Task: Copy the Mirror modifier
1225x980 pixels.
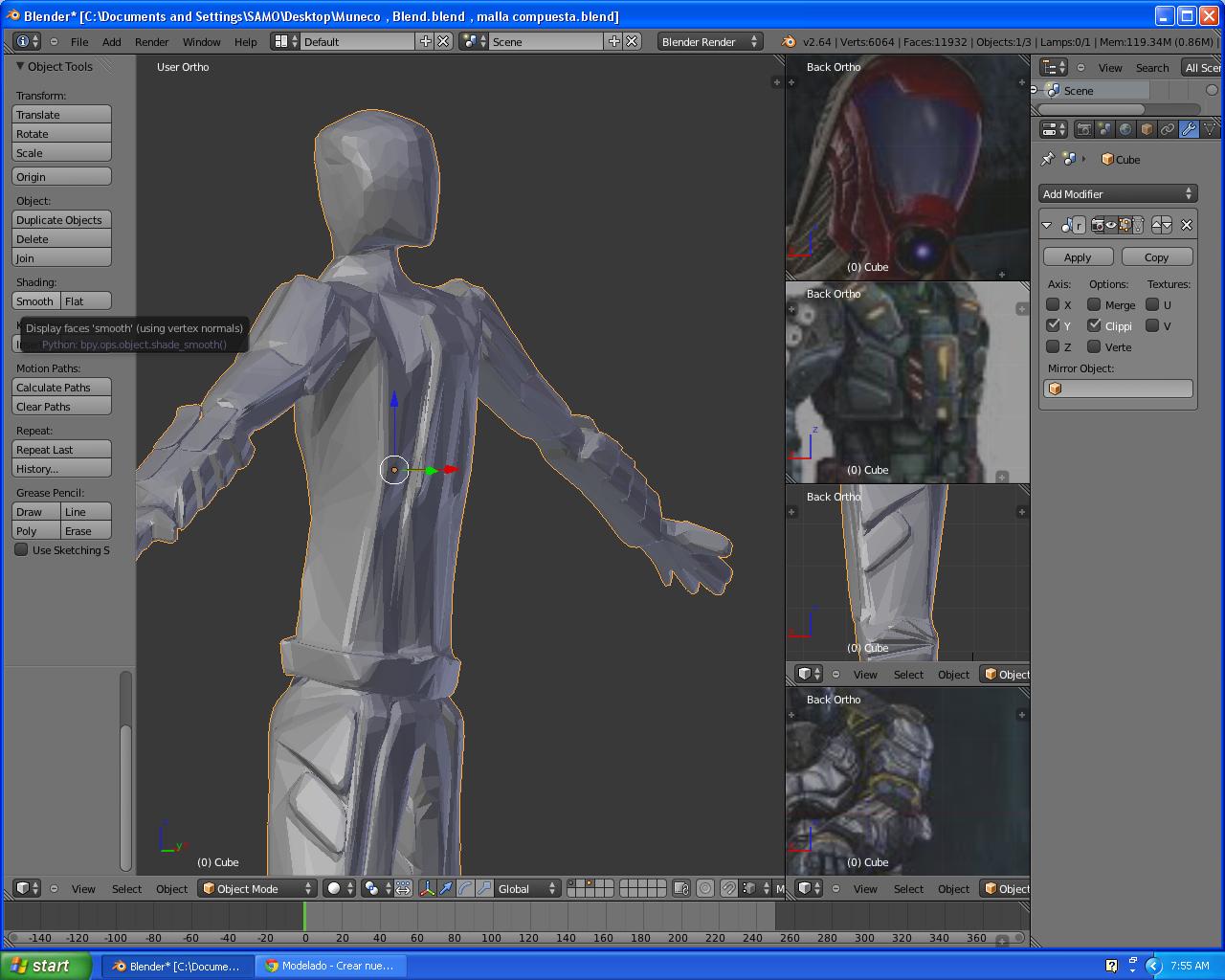Action: click(x=1156, y=256)
